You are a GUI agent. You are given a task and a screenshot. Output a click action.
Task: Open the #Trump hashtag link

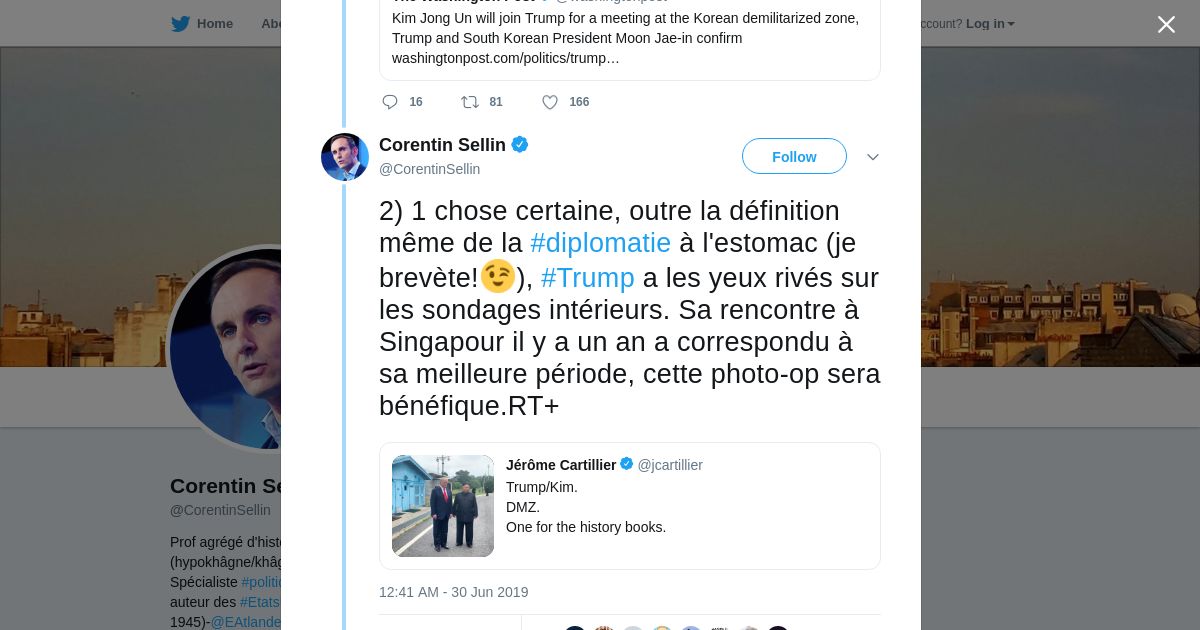(588, 278)
